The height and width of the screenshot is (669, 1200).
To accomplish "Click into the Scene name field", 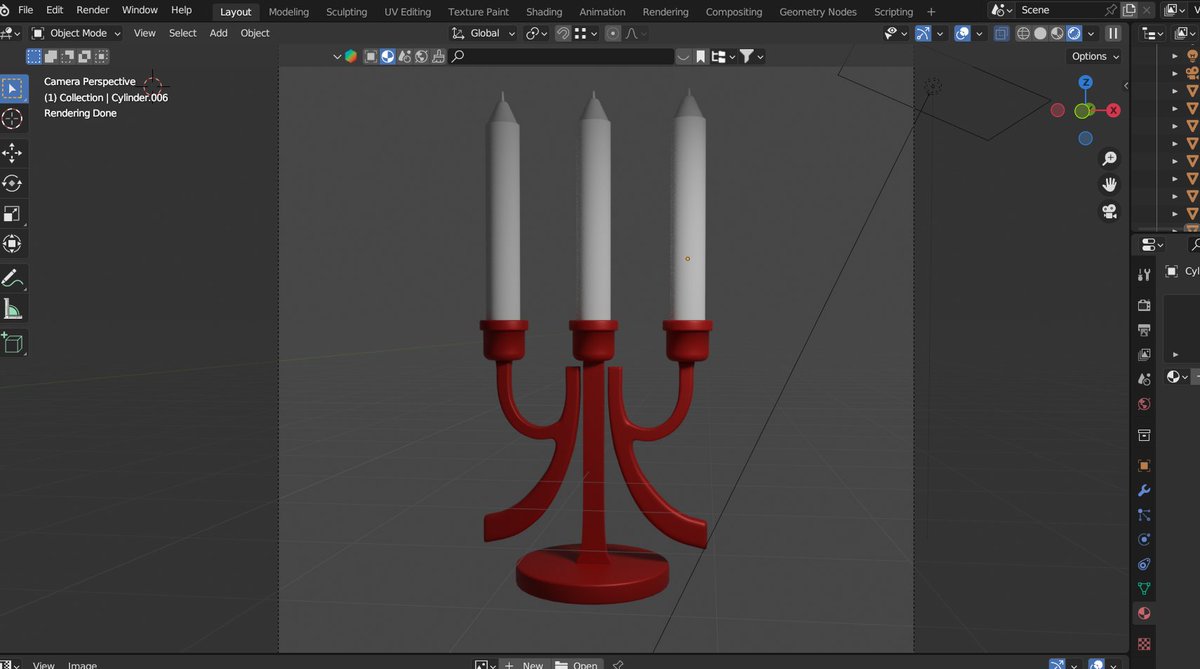I will pos(1059,10).
